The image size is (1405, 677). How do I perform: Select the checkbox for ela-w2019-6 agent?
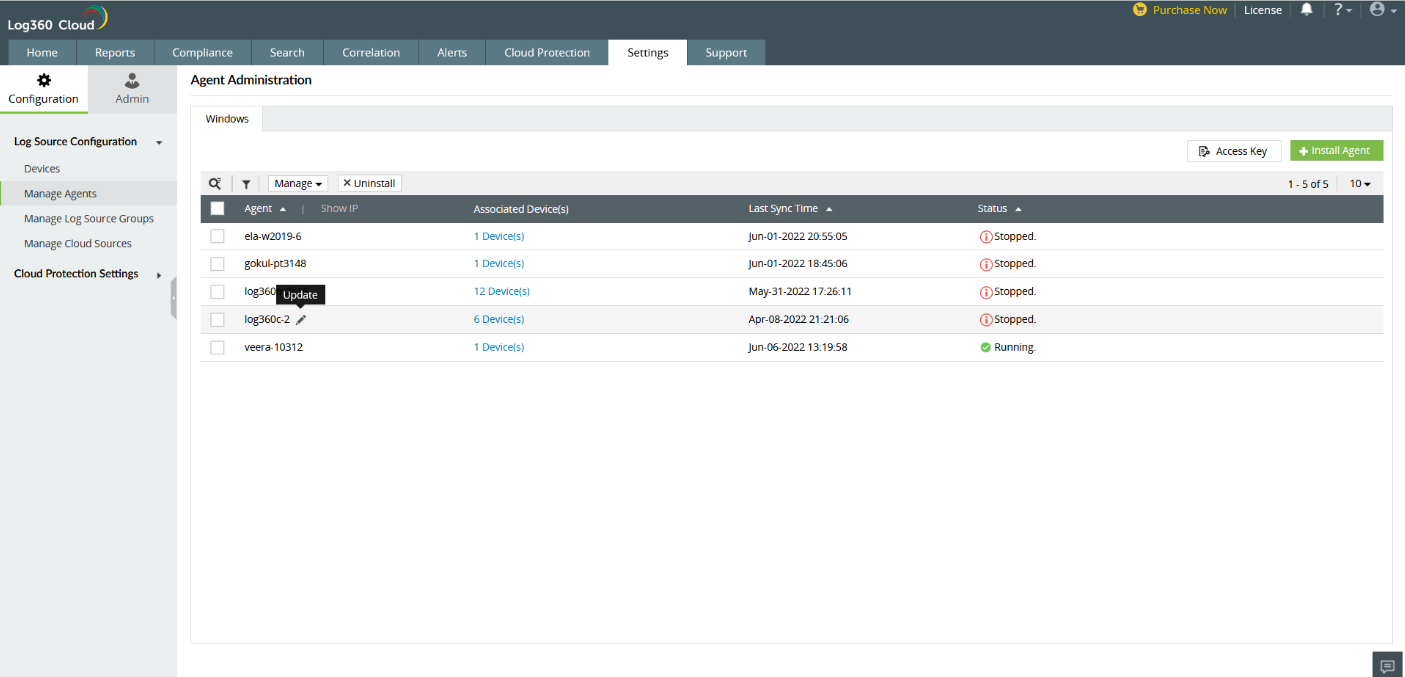tap(217, 236)
